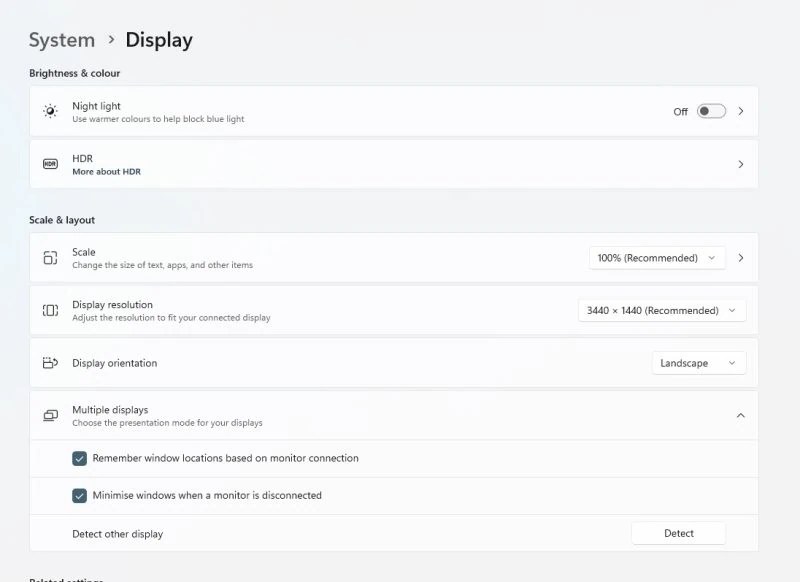The height and width of the screenshot is (582, 800).
Task: Click the Multiple displays icon
Action: 50,415
